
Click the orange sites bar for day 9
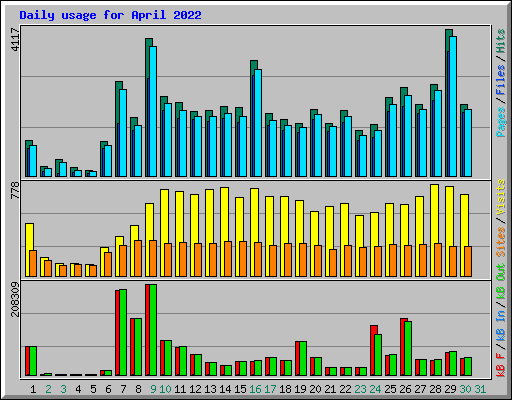click(x=153, y=258)
